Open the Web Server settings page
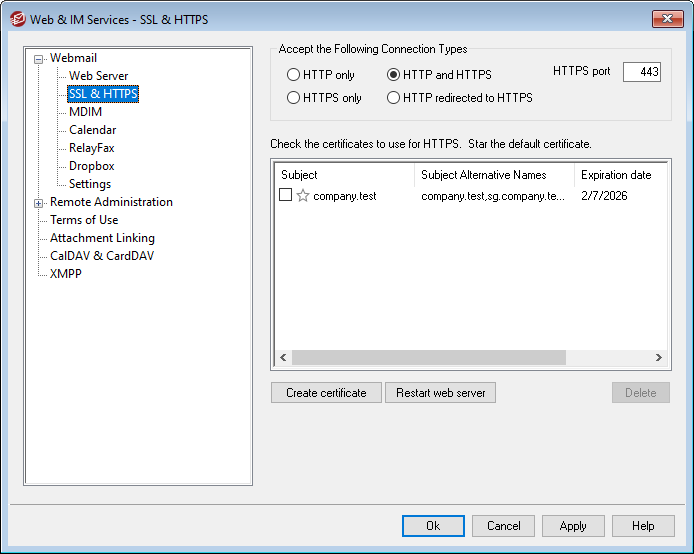 tap(98, 76)
